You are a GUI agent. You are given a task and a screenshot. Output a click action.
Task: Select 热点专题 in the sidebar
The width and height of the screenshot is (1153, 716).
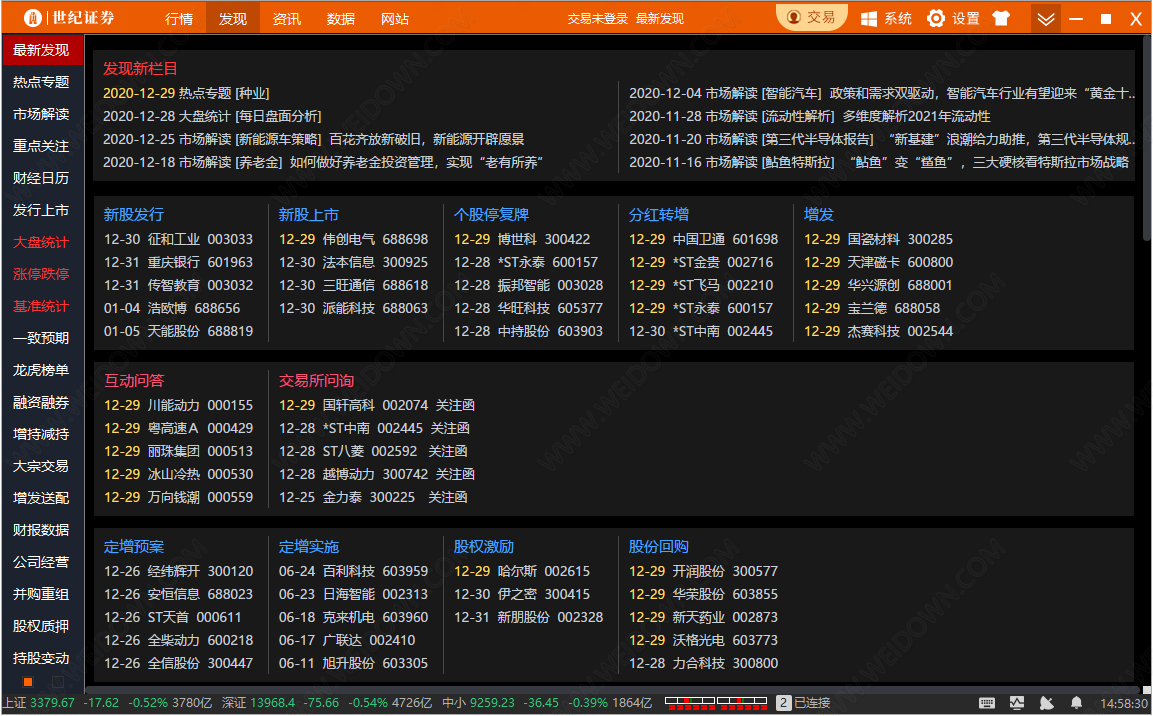click(x=41, y=82)
